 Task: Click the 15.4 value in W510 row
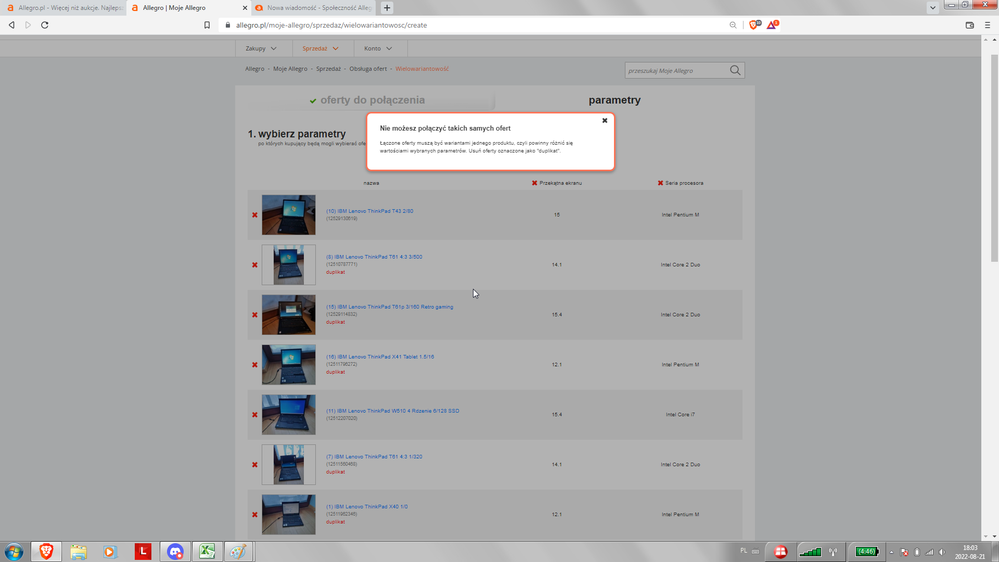click(x=557, y=415)
